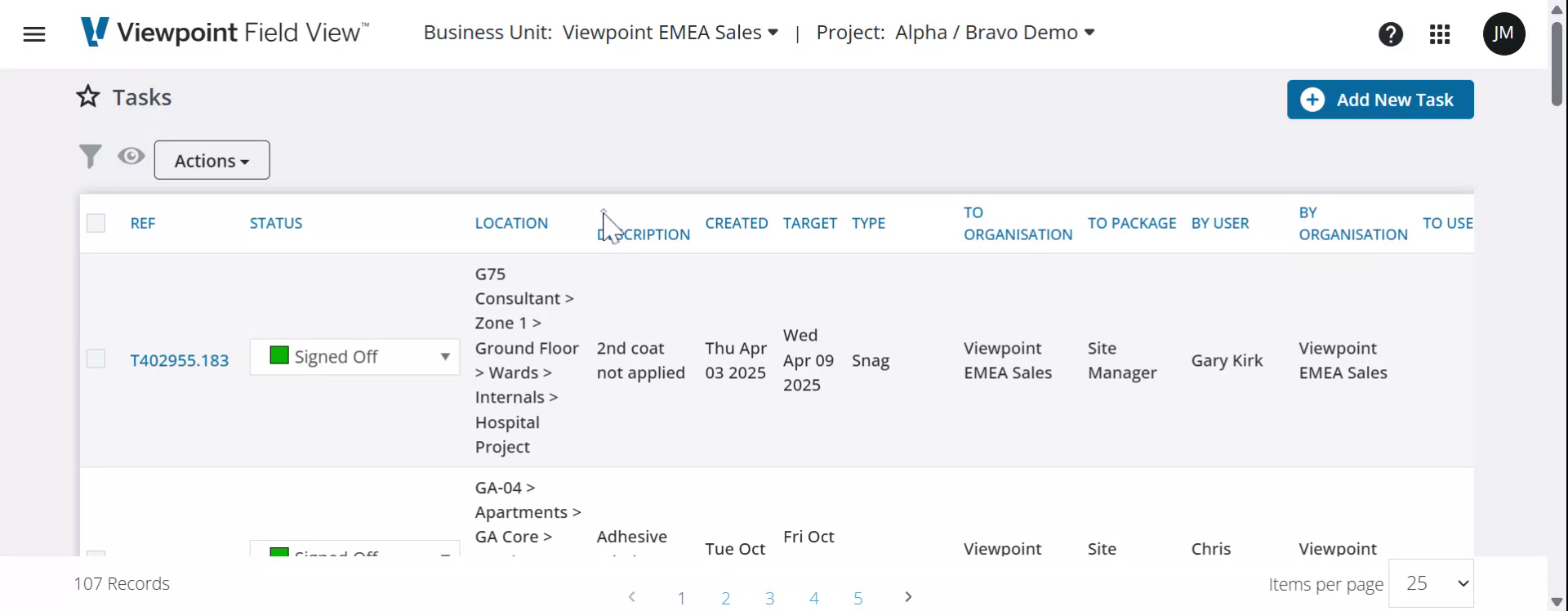Viewport: 1568px width, 611px height.
Task: Sort by CREATED column header
Action: coord(737,223)
